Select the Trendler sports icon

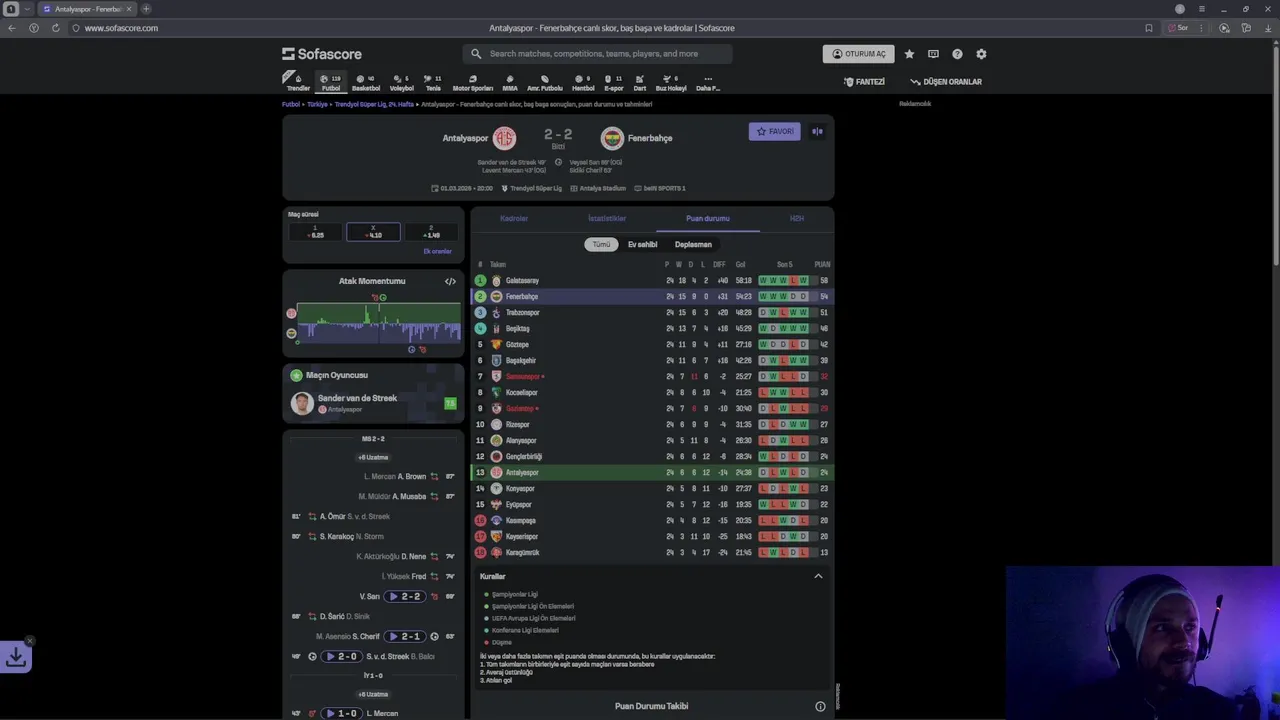point(298,82)
